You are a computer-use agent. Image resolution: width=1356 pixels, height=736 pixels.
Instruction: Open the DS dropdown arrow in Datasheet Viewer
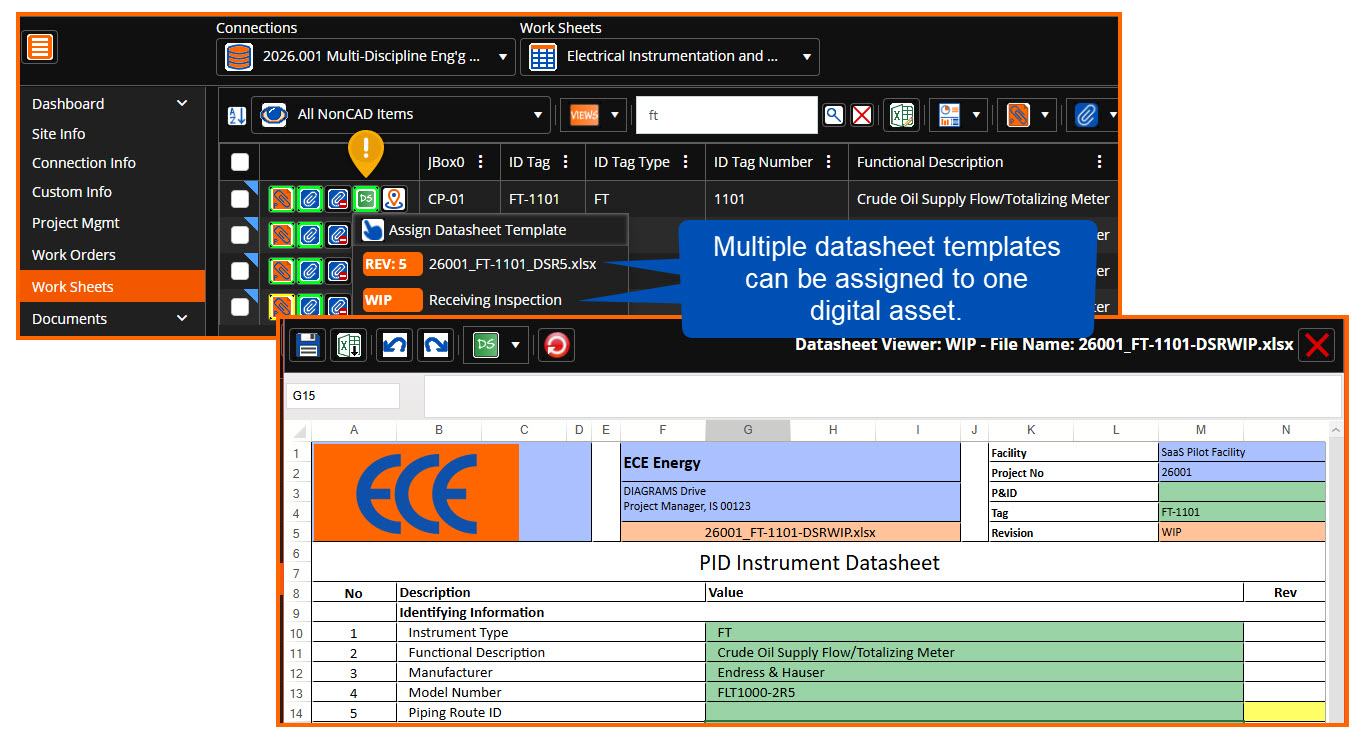(x=515, y=345)
